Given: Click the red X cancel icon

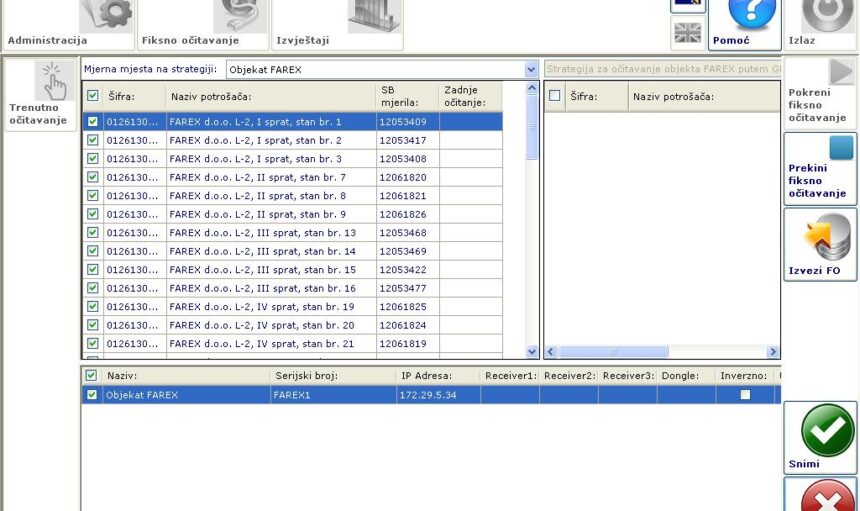Looking at the screenshot, I should pos(828,496).
